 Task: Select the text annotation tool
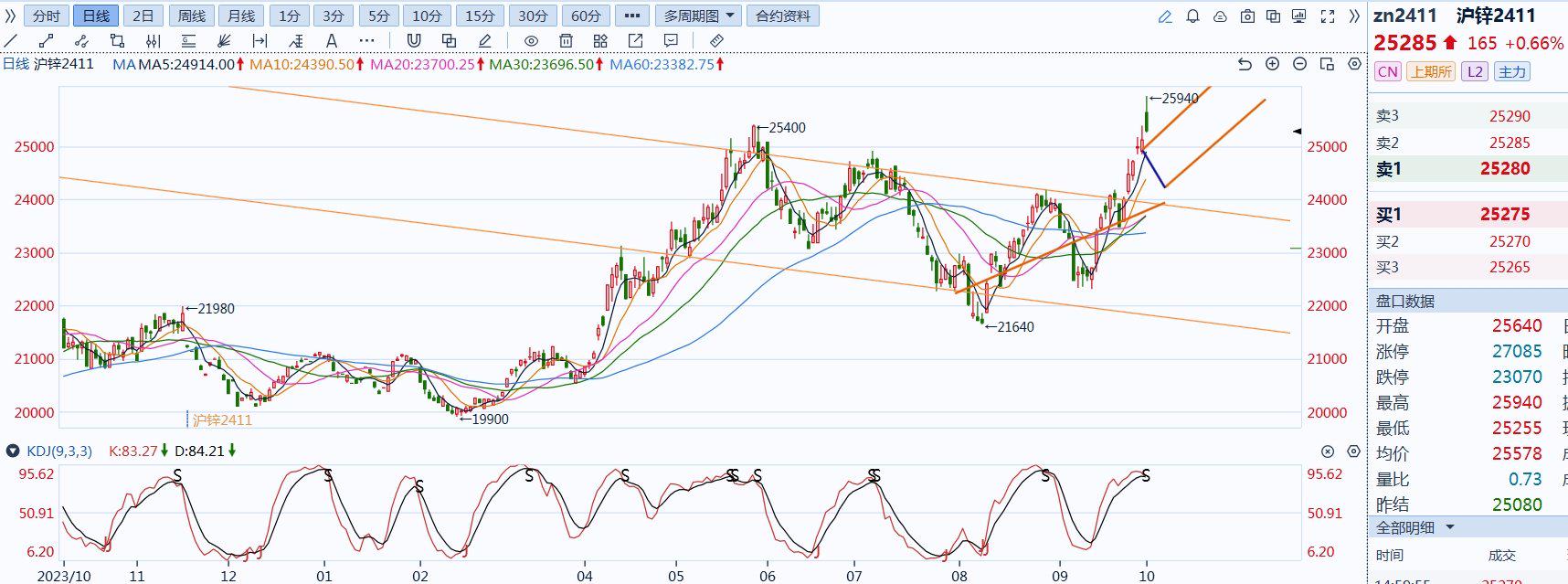coord(332,40)
